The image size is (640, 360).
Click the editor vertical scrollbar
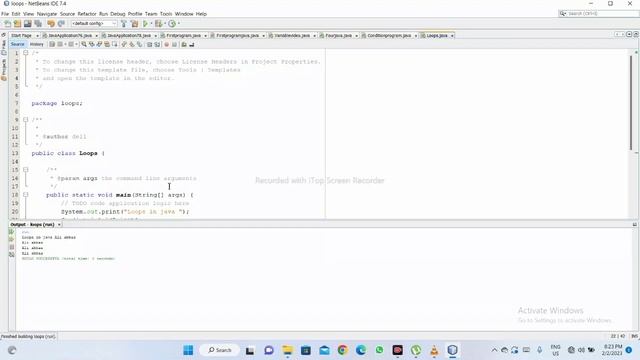pyautogui.click(x=631, y=102)
